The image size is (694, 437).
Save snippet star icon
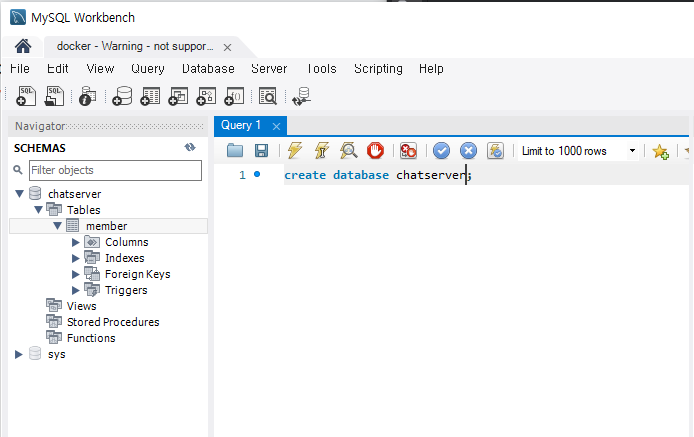point(660,151)
